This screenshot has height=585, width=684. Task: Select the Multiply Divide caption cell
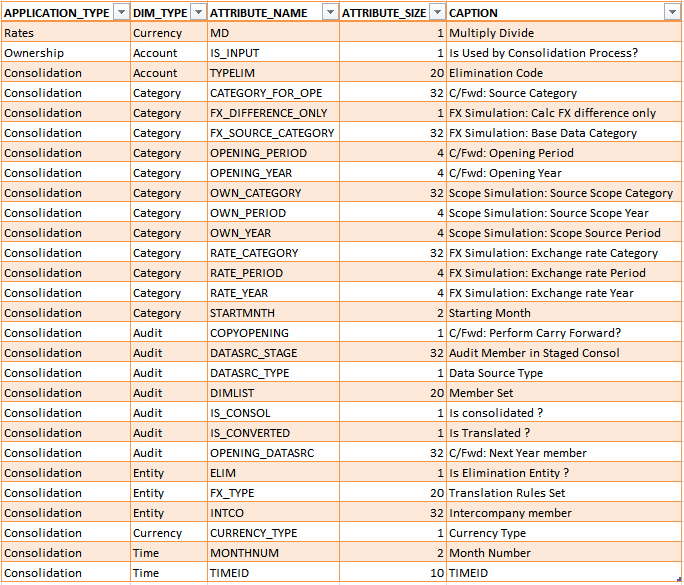(x=563, y=33)
